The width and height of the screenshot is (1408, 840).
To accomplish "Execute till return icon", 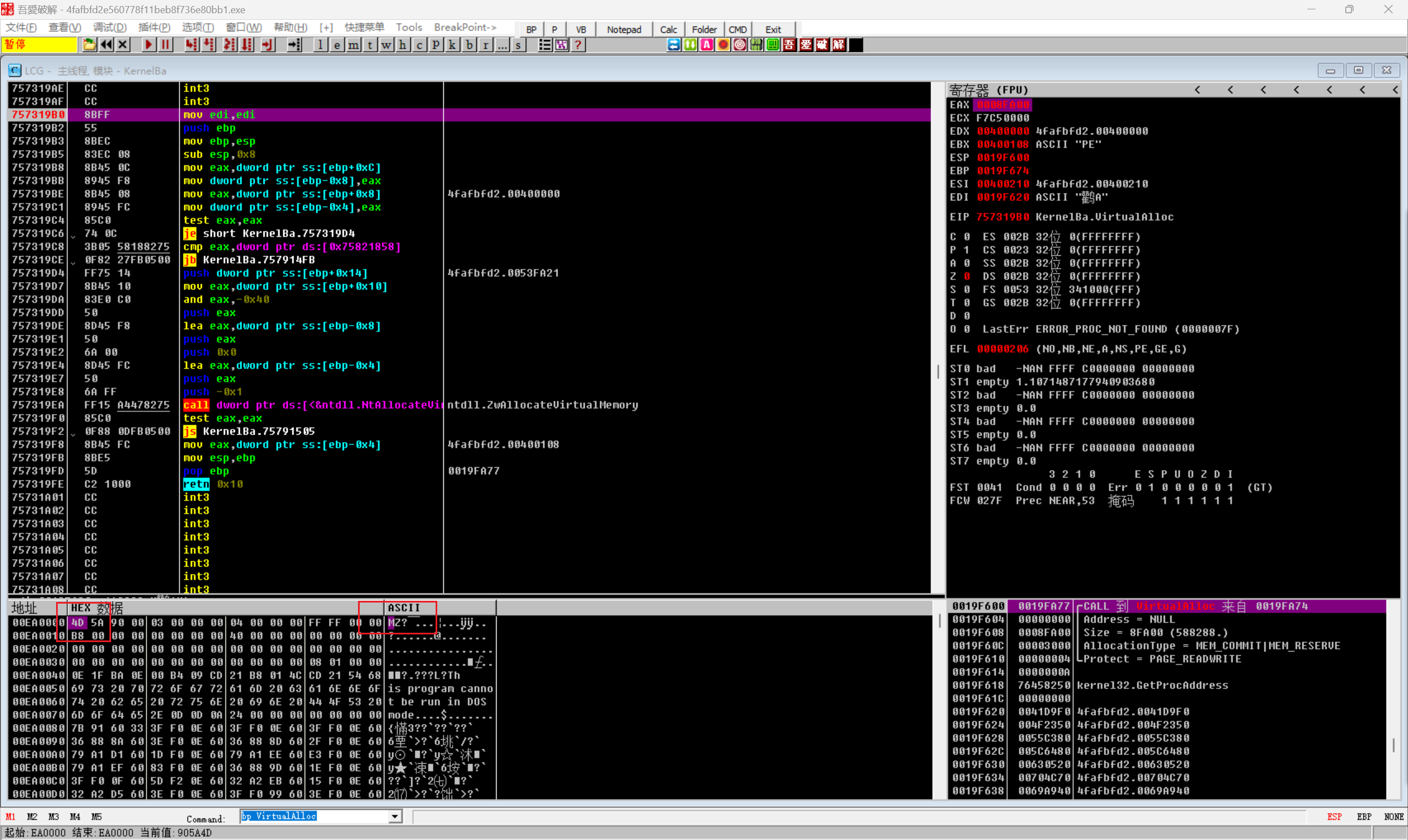I will click(x=267, y=45).
